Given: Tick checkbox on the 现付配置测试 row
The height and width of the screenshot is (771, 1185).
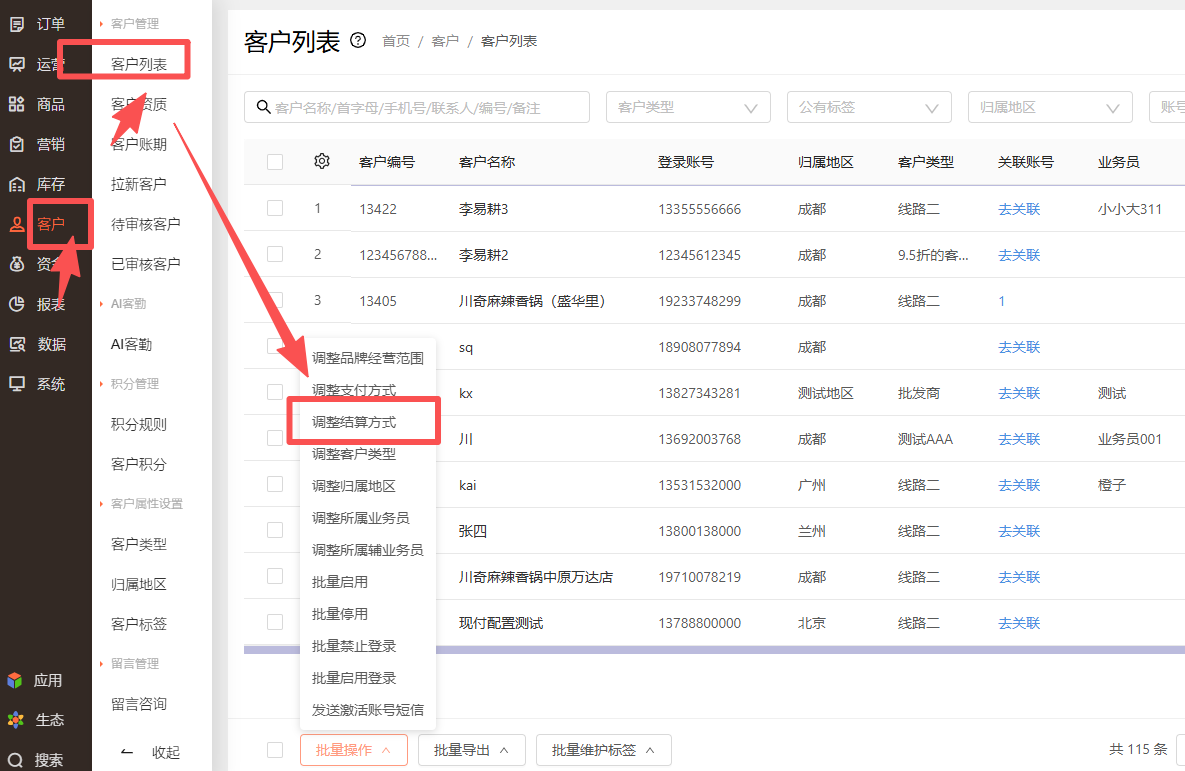Looking at the screenshot, I should pyautogui.click(x=275, y=622).
